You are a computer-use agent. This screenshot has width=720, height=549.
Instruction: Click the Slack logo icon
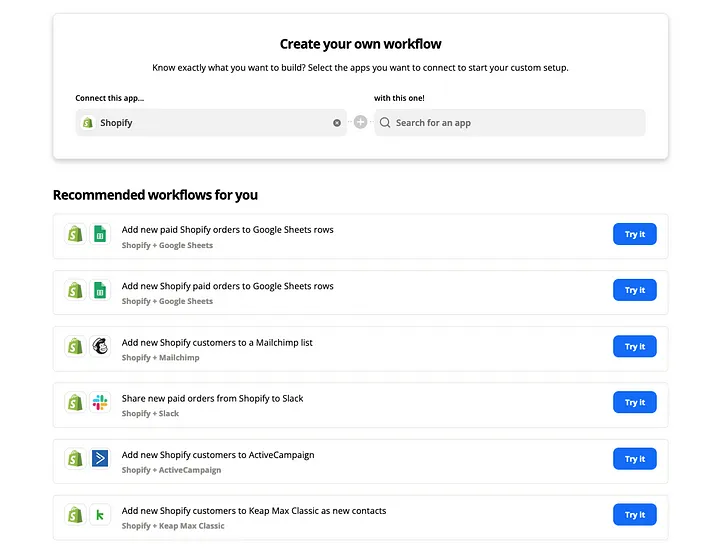(100, 403)
